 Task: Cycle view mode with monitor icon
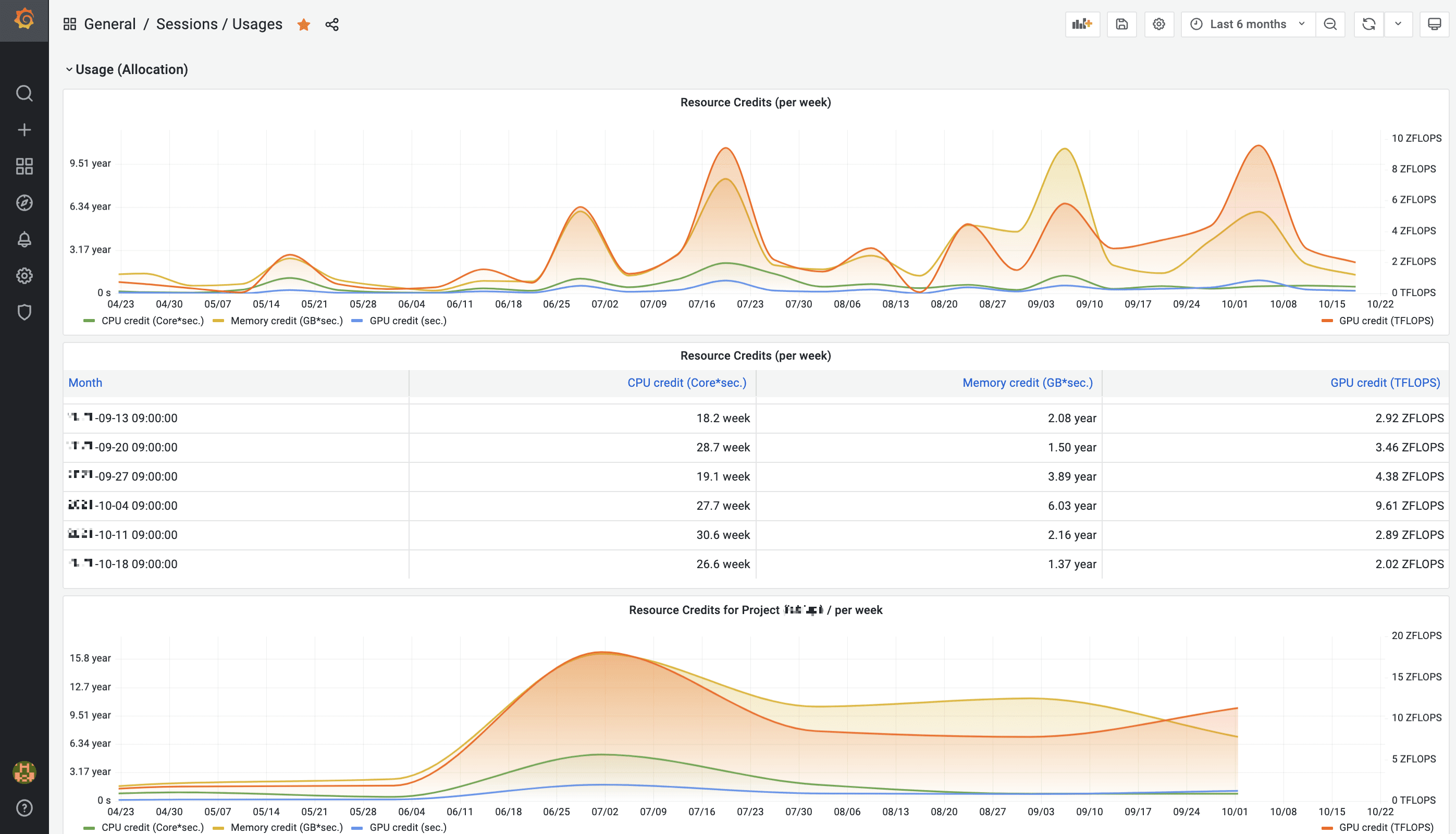(x=1434, y=24)
